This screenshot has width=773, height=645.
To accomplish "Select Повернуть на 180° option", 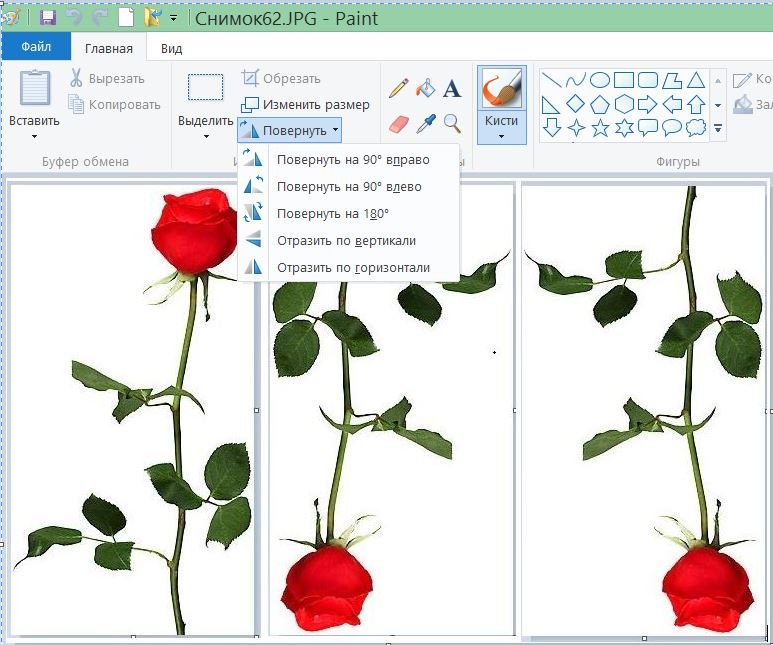I will coord(333,213).
